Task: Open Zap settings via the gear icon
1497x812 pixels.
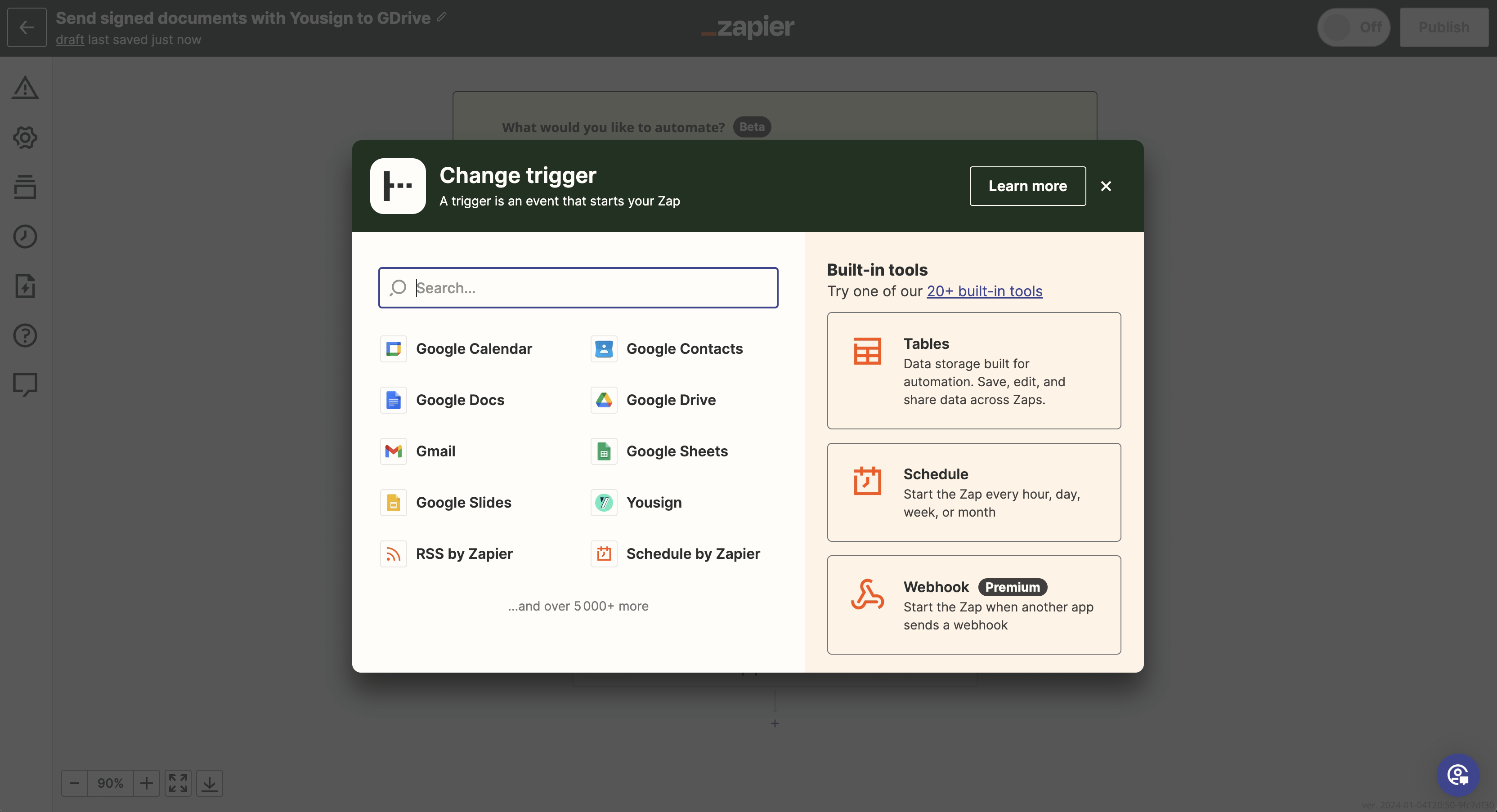Action: tap(26, 138)
